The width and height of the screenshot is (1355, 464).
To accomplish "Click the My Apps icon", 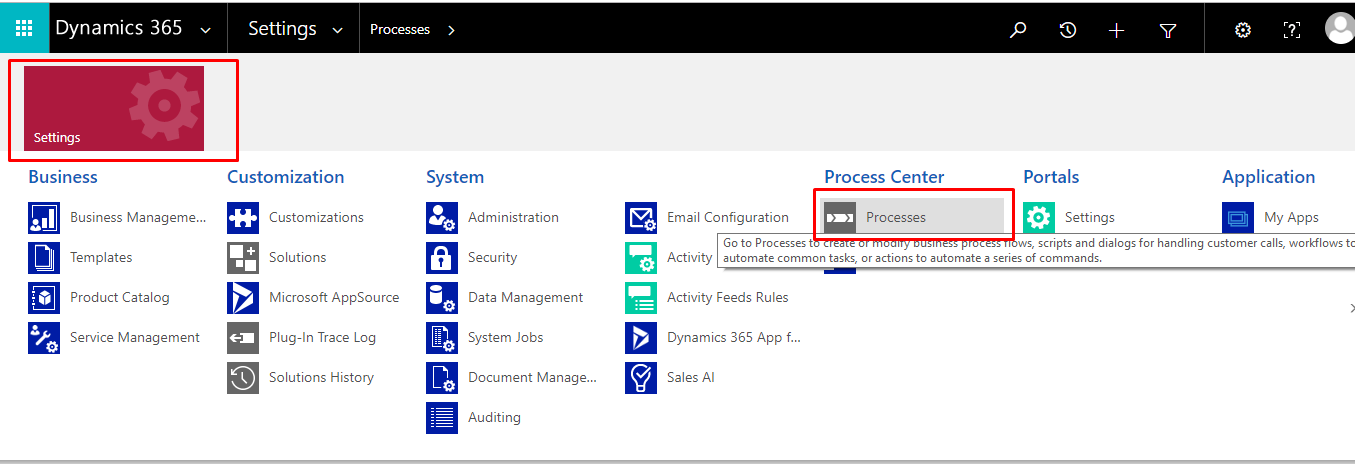I will click(x=1238, y=217).
